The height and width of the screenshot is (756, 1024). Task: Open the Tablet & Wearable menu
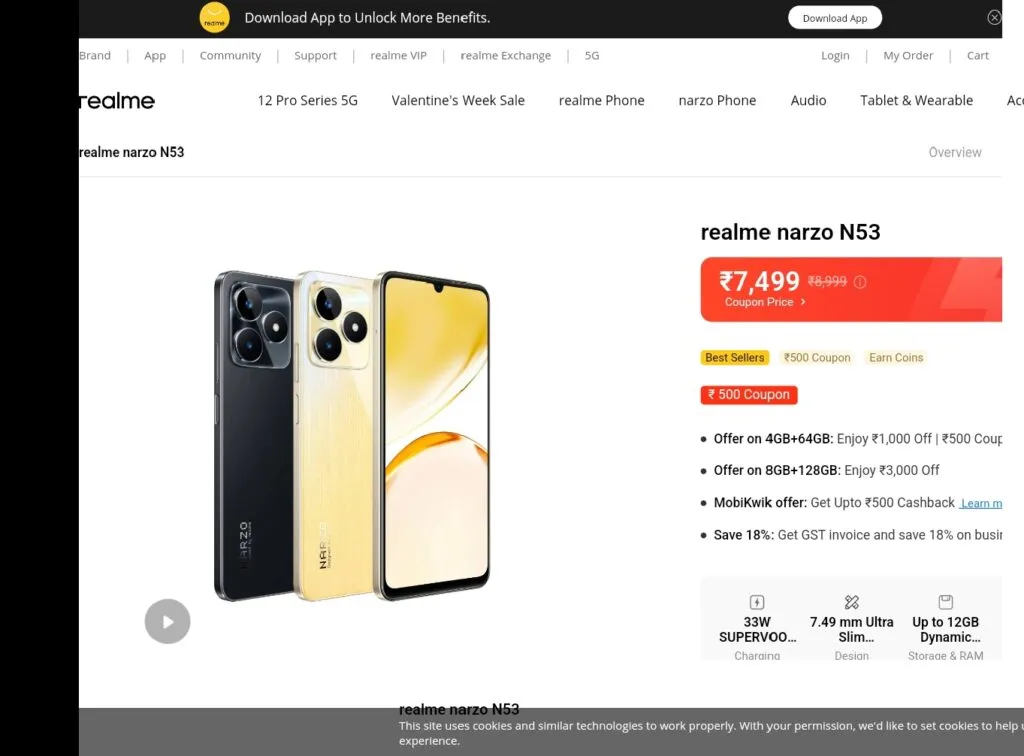916,101
